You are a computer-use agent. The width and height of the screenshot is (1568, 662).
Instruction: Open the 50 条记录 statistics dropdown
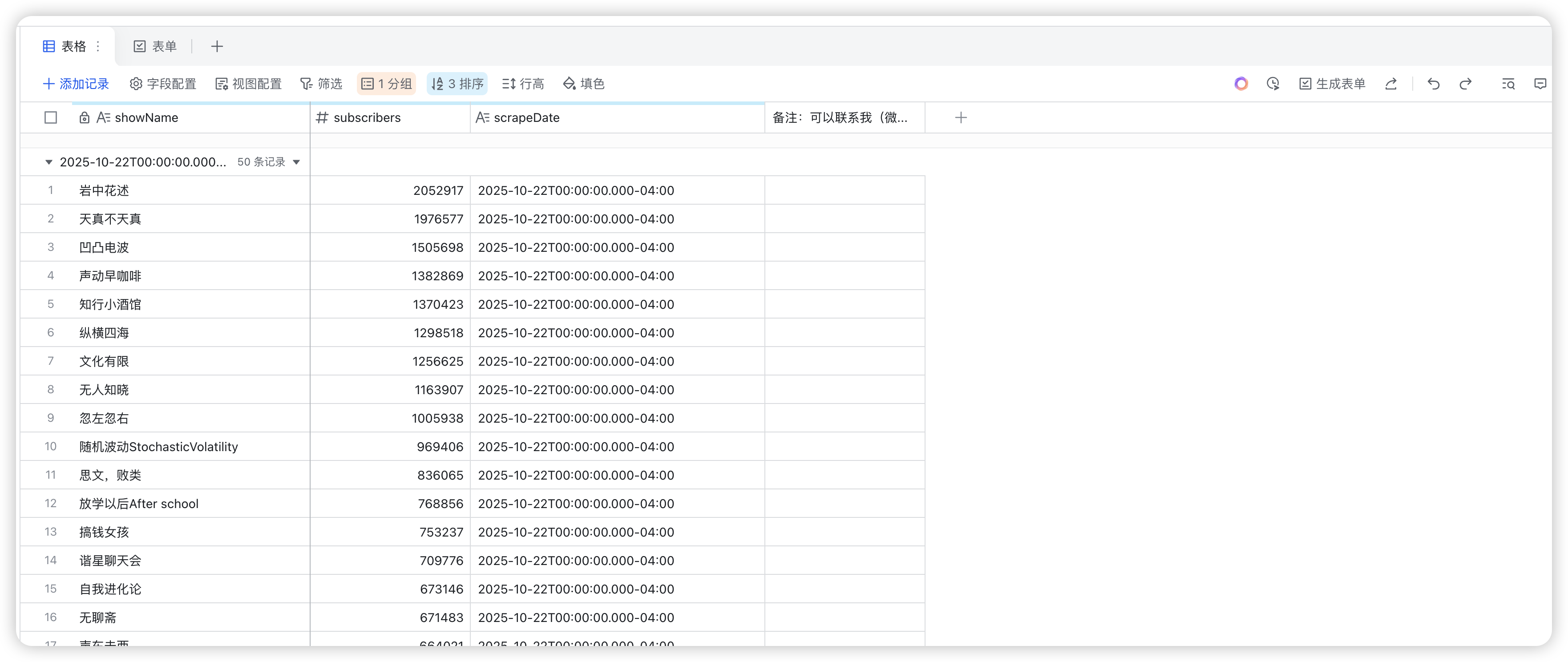click(296, 162)
